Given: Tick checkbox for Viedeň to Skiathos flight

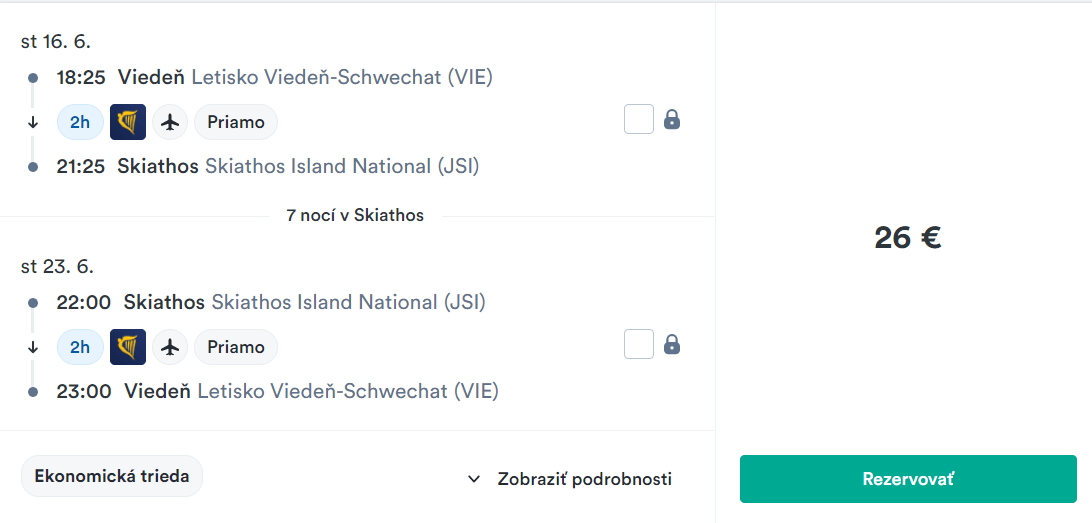Looking at the screenshot, I should [639, 119].
